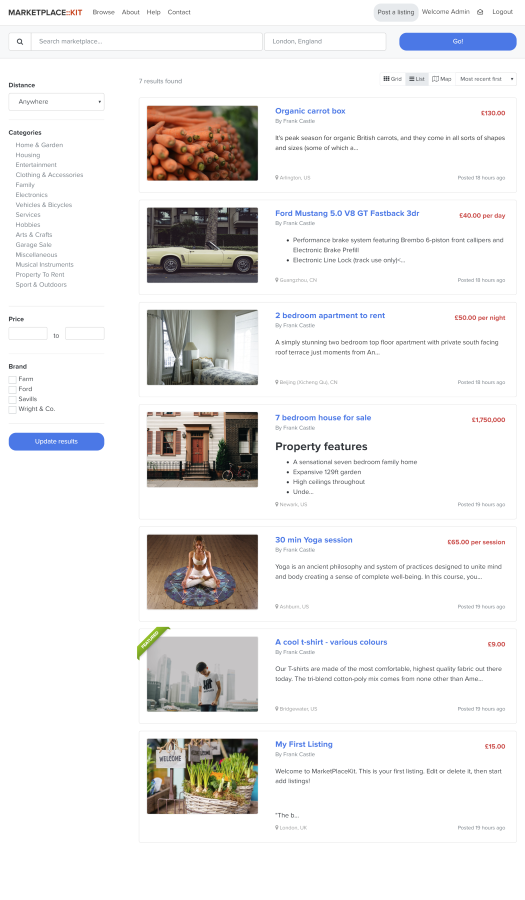Switch to Grid view

[x=392, y=79]
